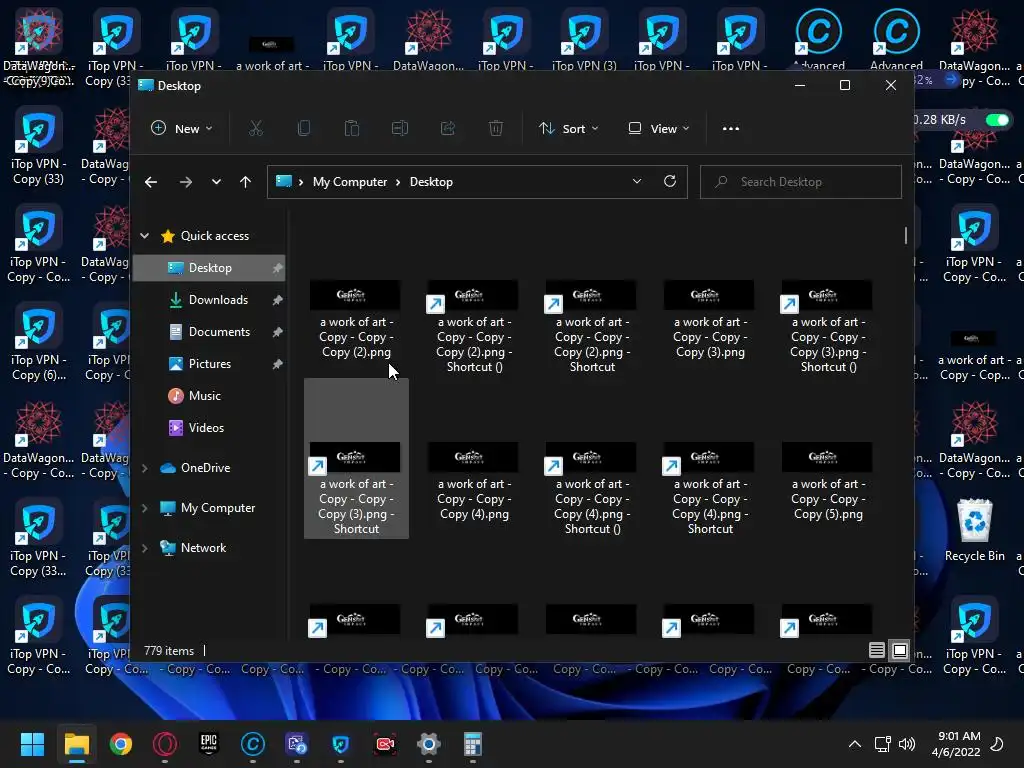Select file 'a work of art - Copy - Copy - Copy (4).png'
The image size is (1024, 768).
pyautogui.click(x=474, y=482)
